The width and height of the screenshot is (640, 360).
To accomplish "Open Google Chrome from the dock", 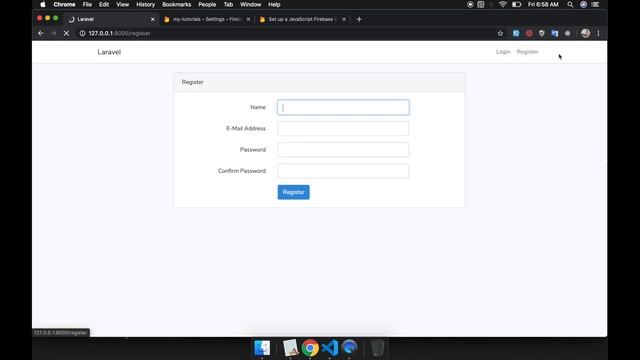I will coord(310,348).
